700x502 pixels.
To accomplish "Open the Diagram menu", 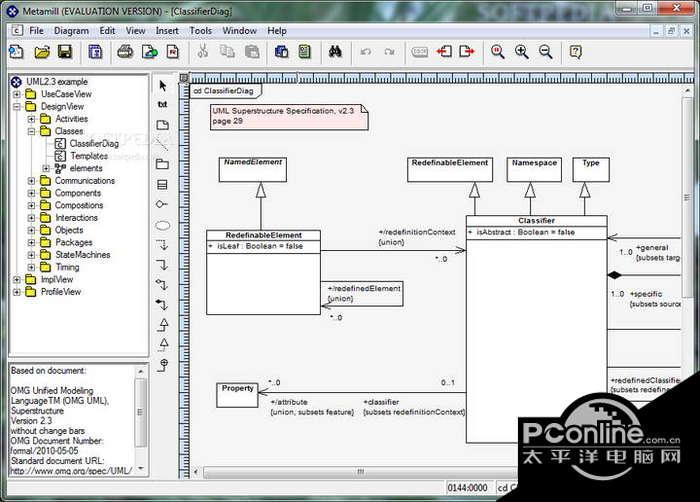I will (x=71, y=31).
